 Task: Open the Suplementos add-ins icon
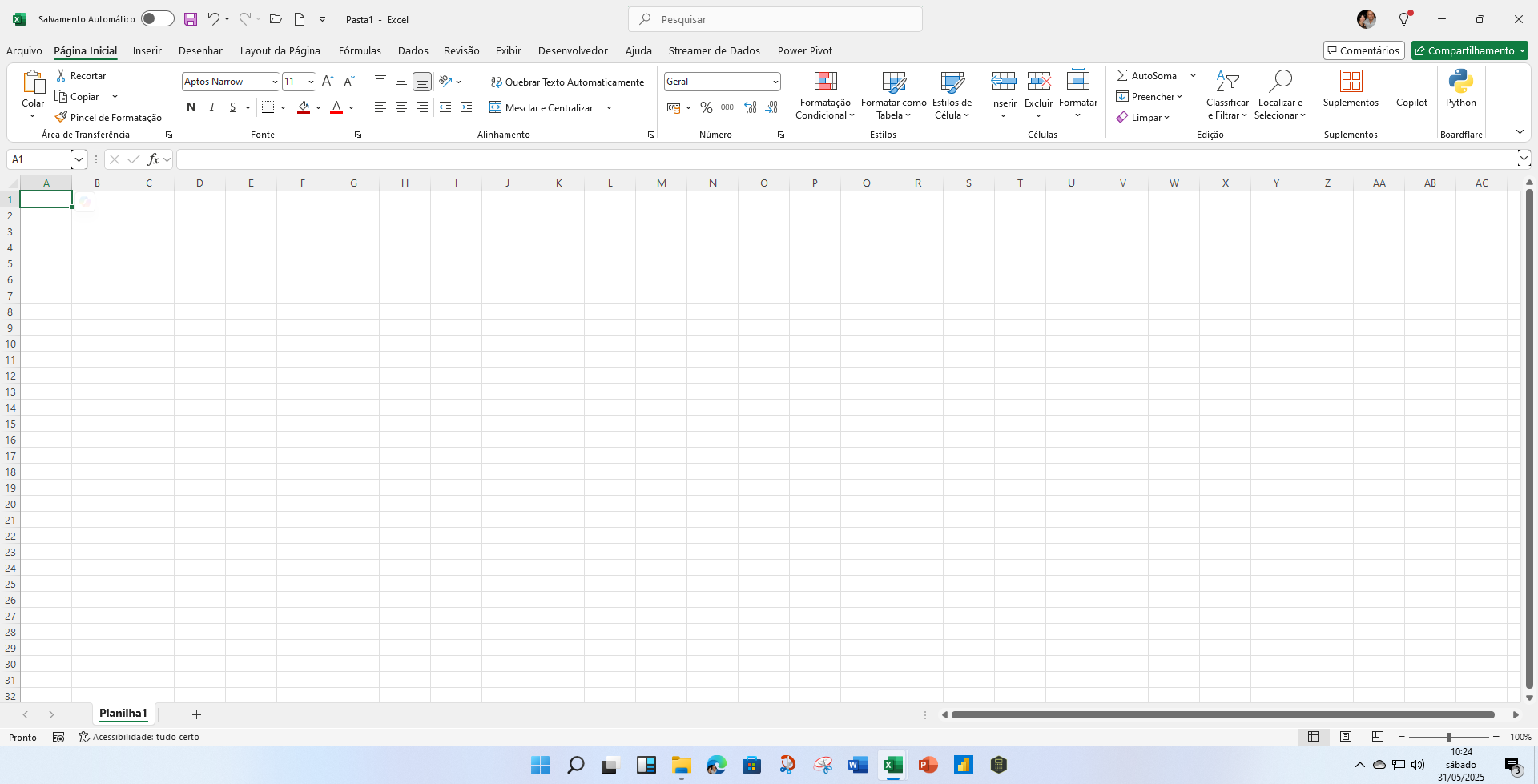1351,82
